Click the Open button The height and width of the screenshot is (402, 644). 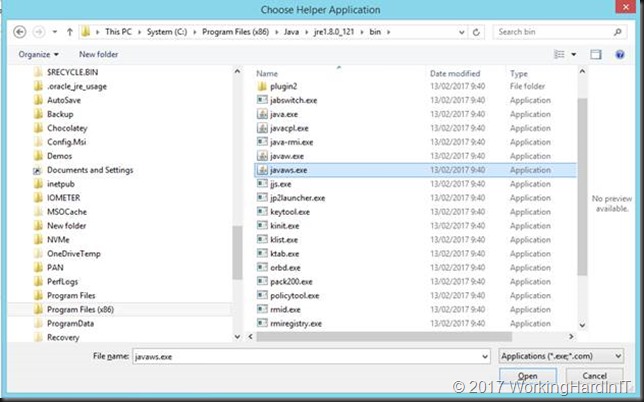tap(528, 376)
